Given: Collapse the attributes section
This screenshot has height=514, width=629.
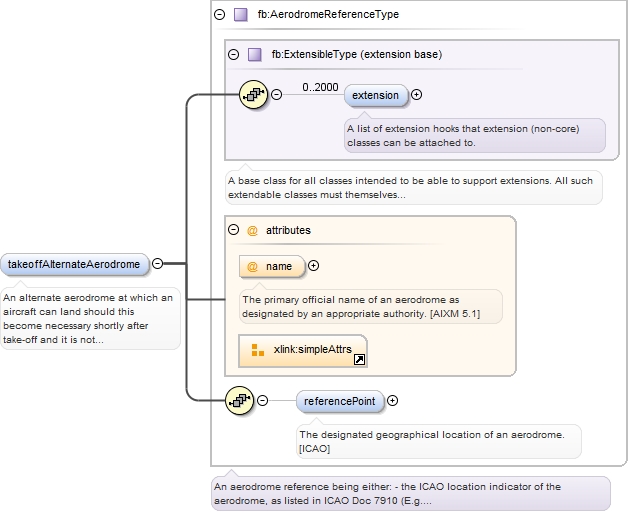Looking at the screenshot, I should tap(233, 230).
